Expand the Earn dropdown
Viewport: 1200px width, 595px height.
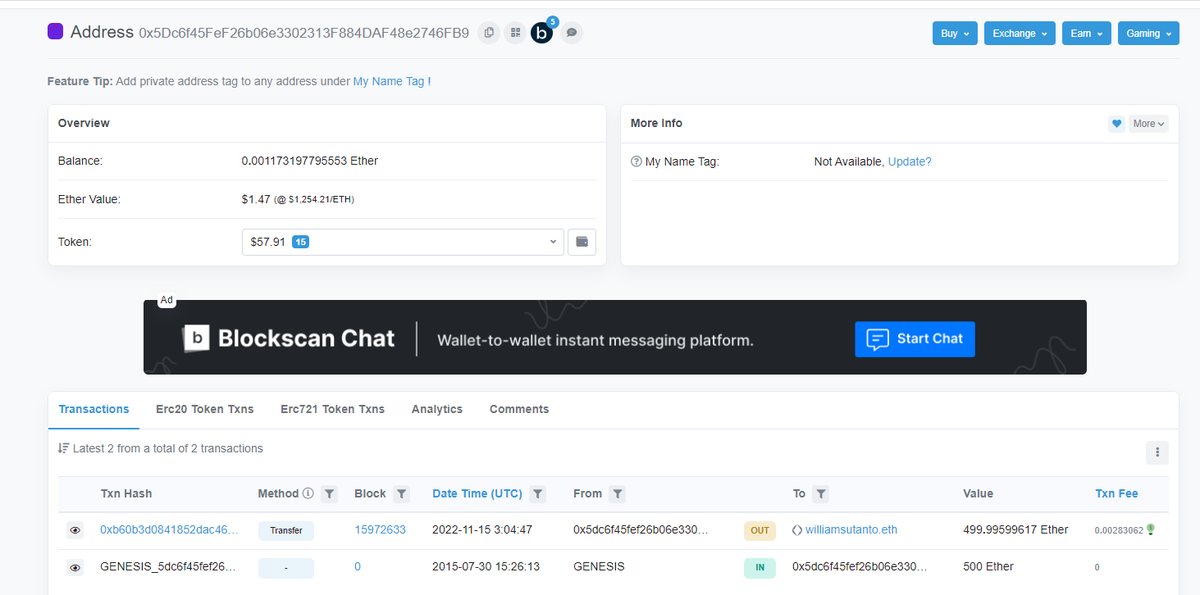click(x=1087, y=33)
